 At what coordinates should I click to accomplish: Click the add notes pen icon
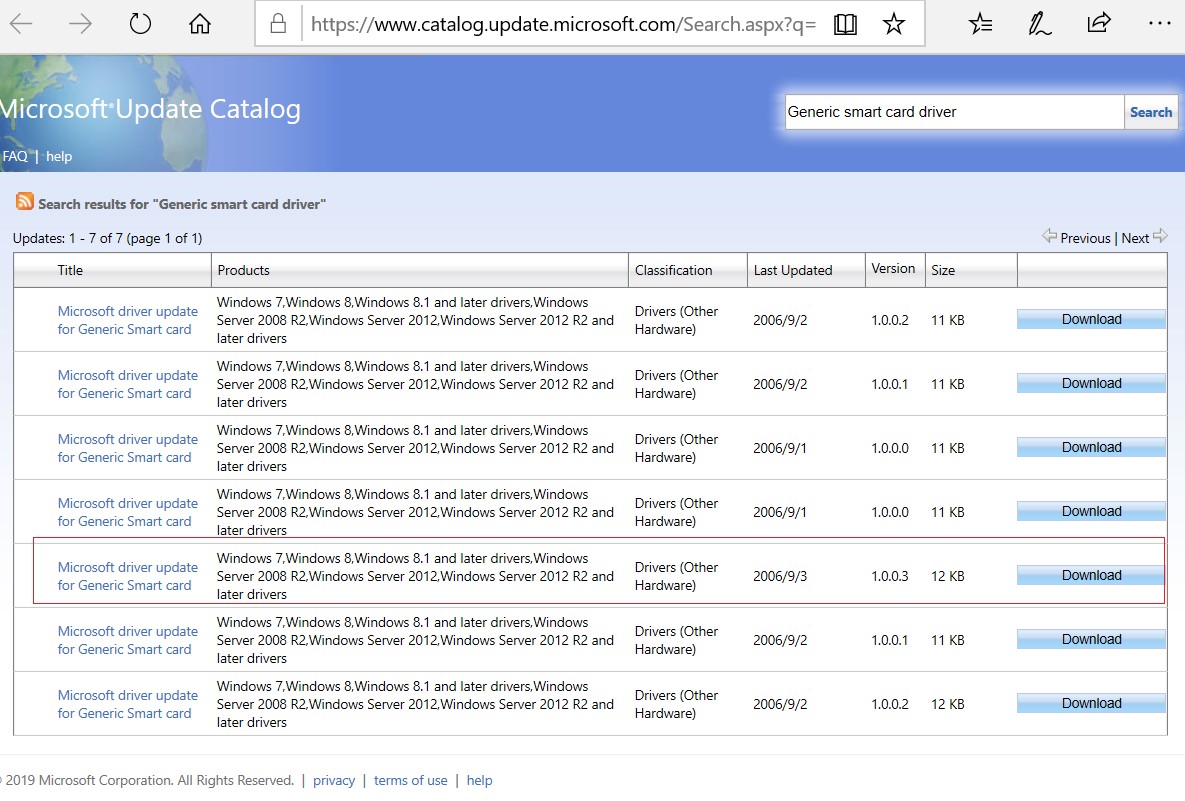coord(1039,24)
